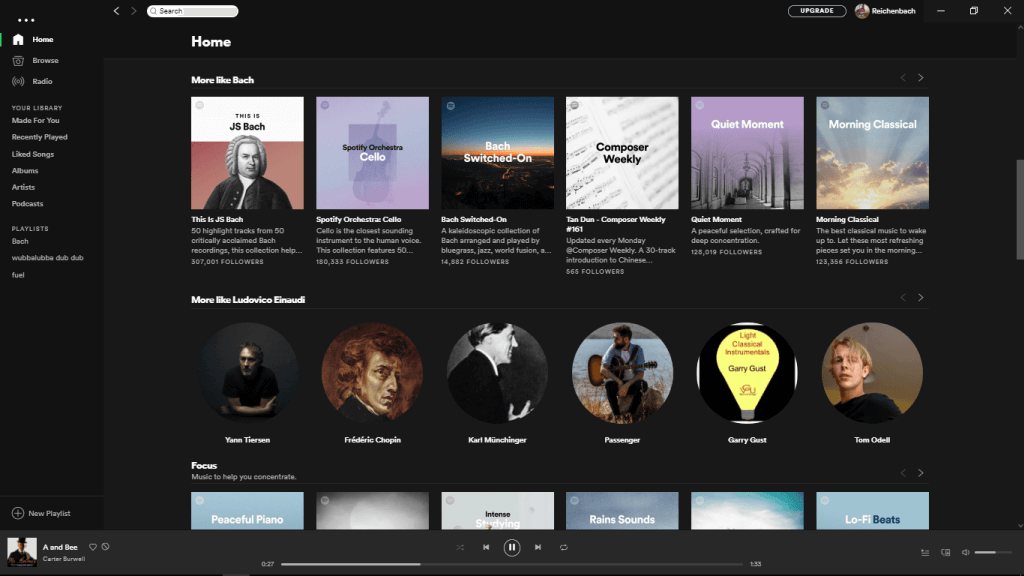Like the current song with heart icon
1024x576 pixels.
click(93, 547)
